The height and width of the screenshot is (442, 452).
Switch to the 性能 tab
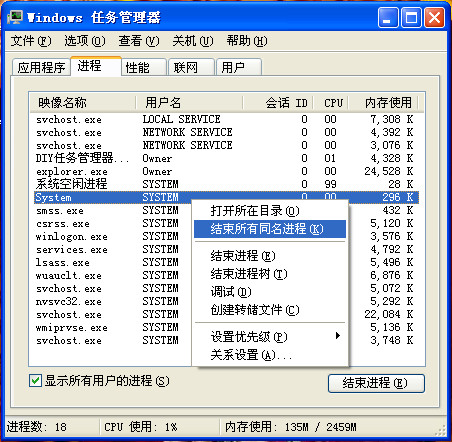pyautogui.click(x=144, y=67)
